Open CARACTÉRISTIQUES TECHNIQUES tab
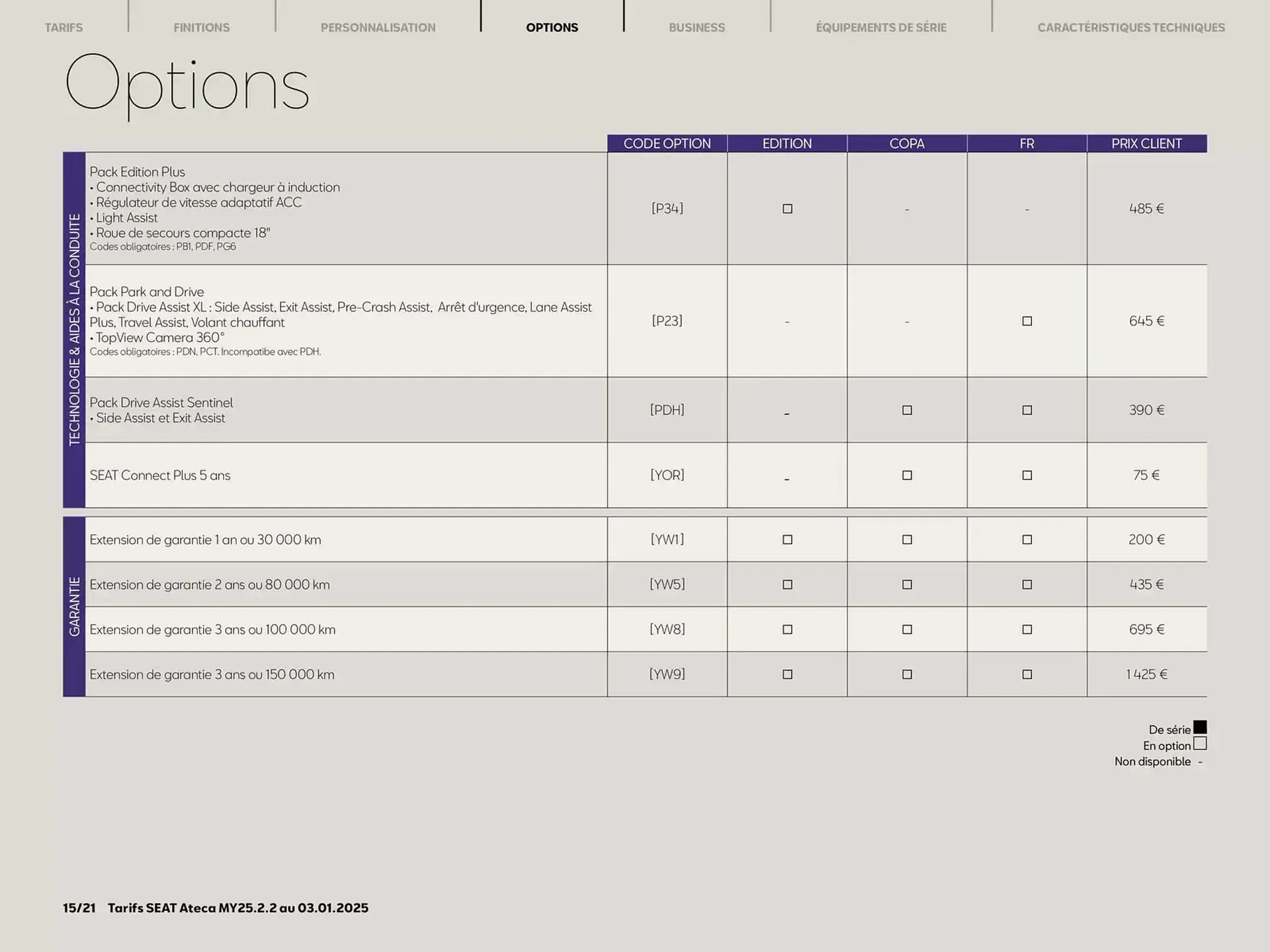 pos(1131,28)
